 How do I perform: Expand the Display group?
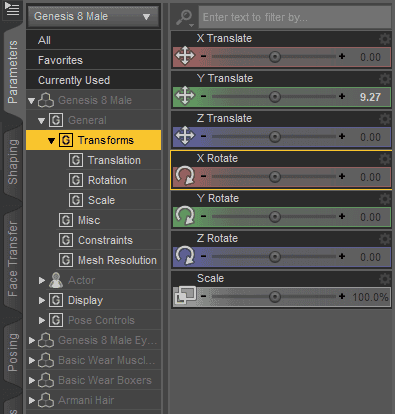(x=42, y=300)
